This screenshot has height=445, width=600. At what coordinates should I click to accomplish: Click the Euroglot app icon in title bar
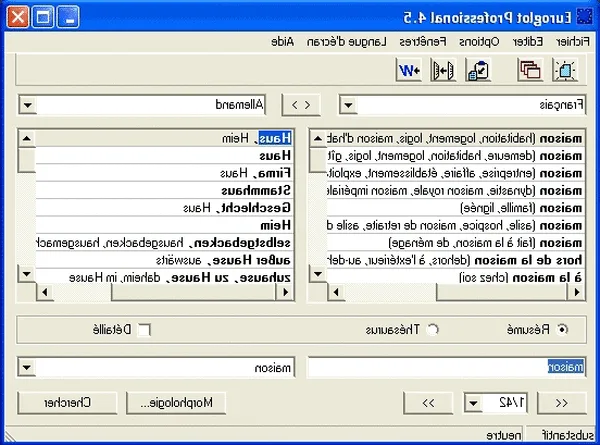coord(585,17)
